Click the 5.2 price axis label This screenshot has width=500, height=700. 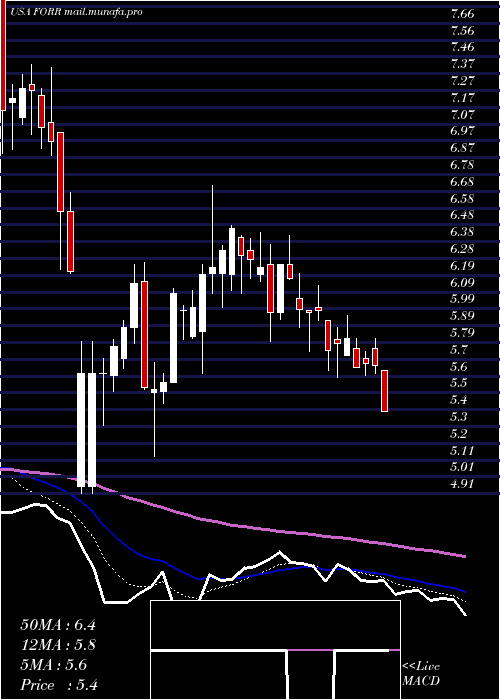pyautogui.click(x=460, y=433)
